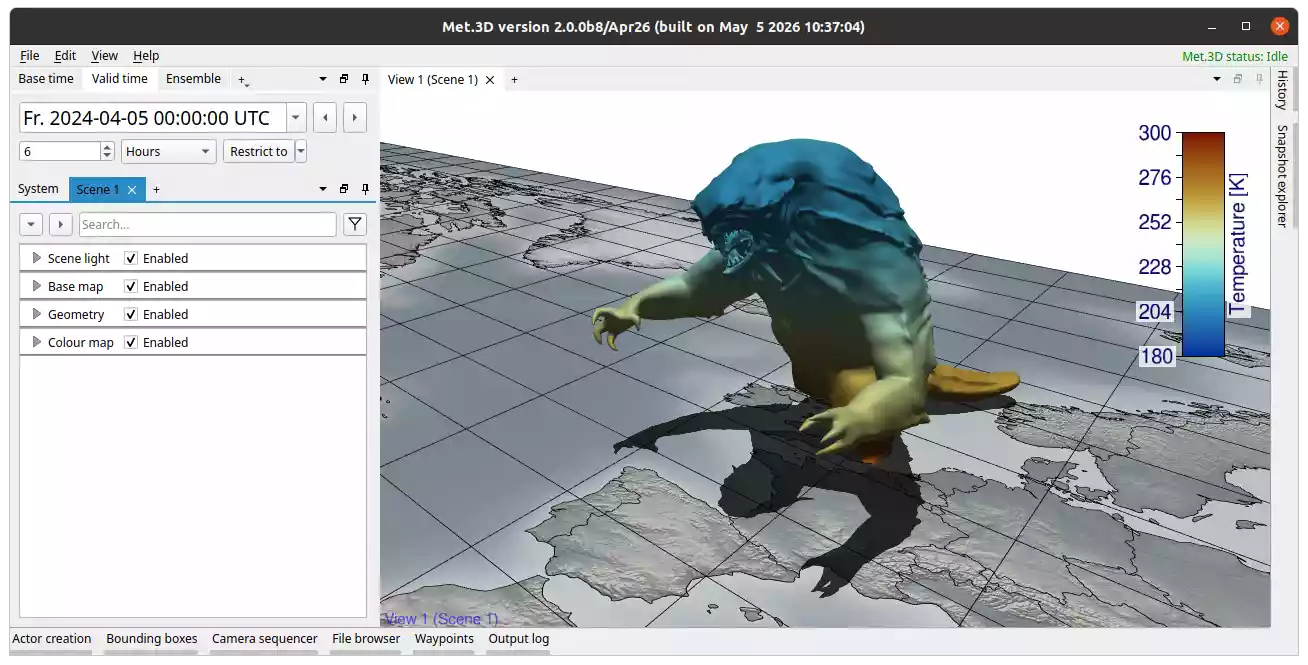The height and width of the screenshot is (665, 1308).
Task: Collapse all properties with down-arrow button
Action: (x=31, y=225)
